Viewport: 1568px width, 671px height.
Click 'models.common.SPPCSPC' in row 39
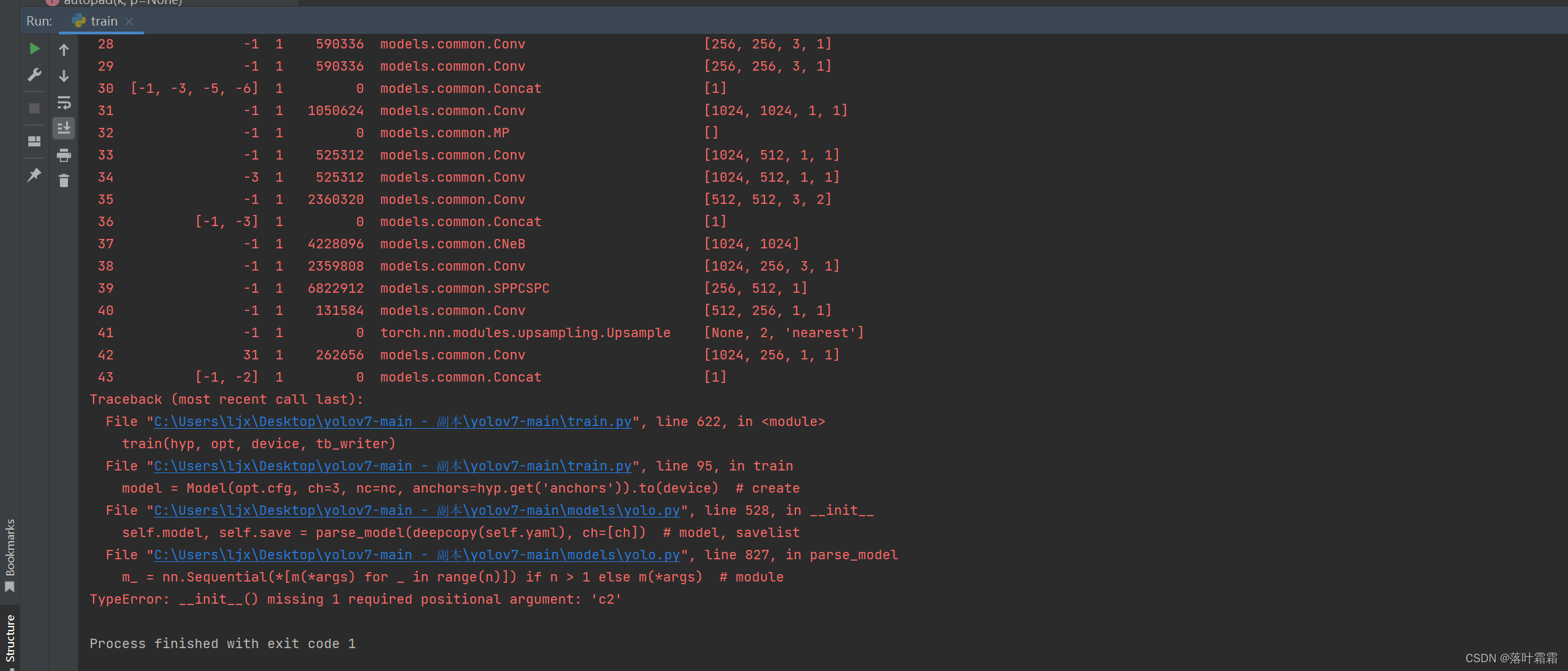click(465, 288)
